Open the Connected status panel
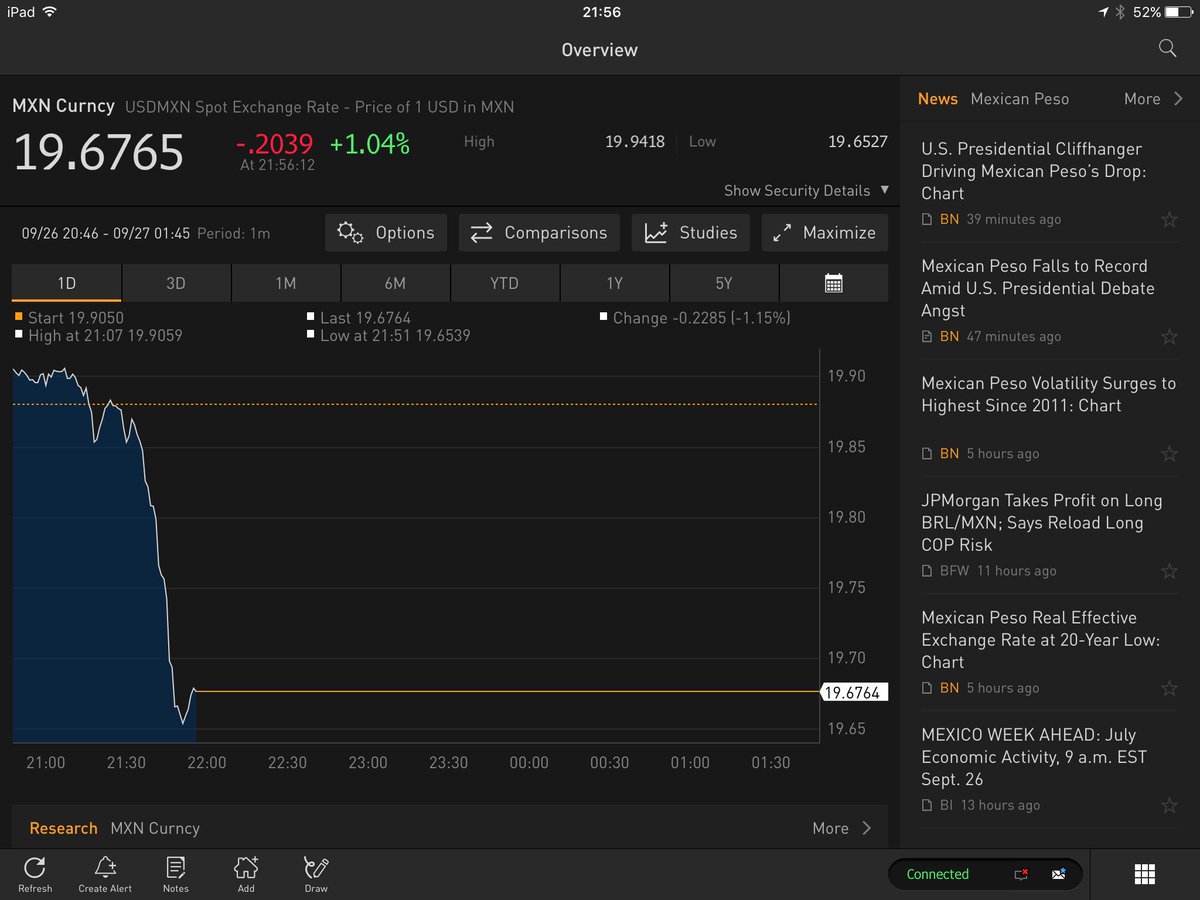1200x900 pixels. [937, 873]
